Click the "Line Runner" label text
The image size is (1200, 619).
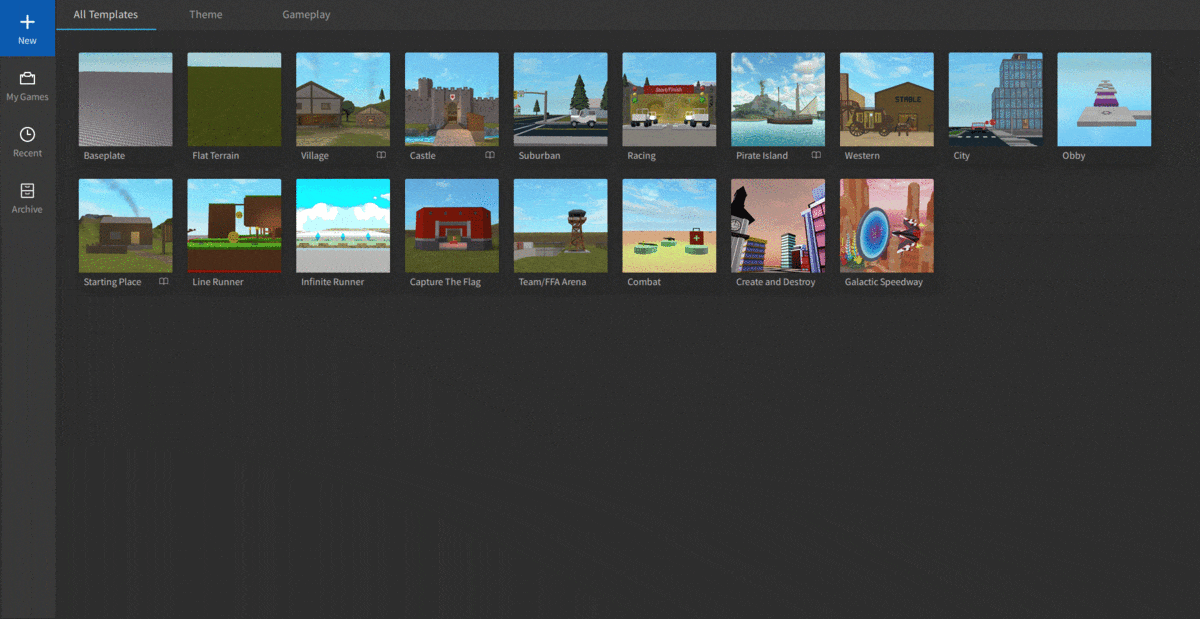pos(218,282)
